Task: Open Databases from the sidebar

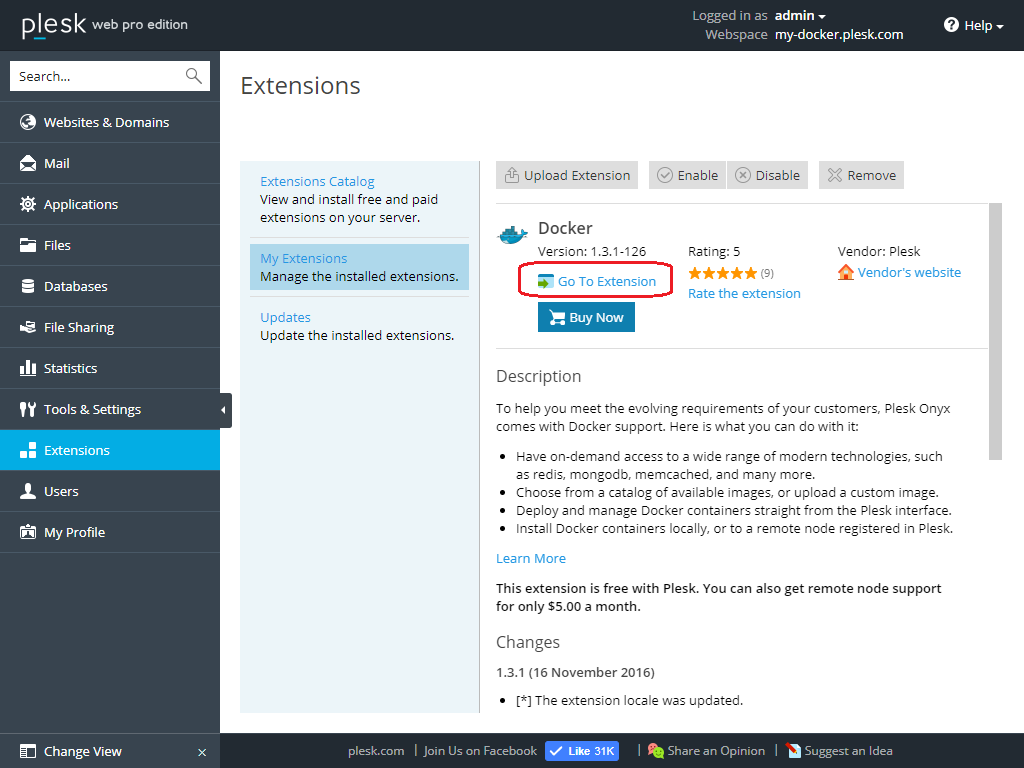Action: [110, 286]
